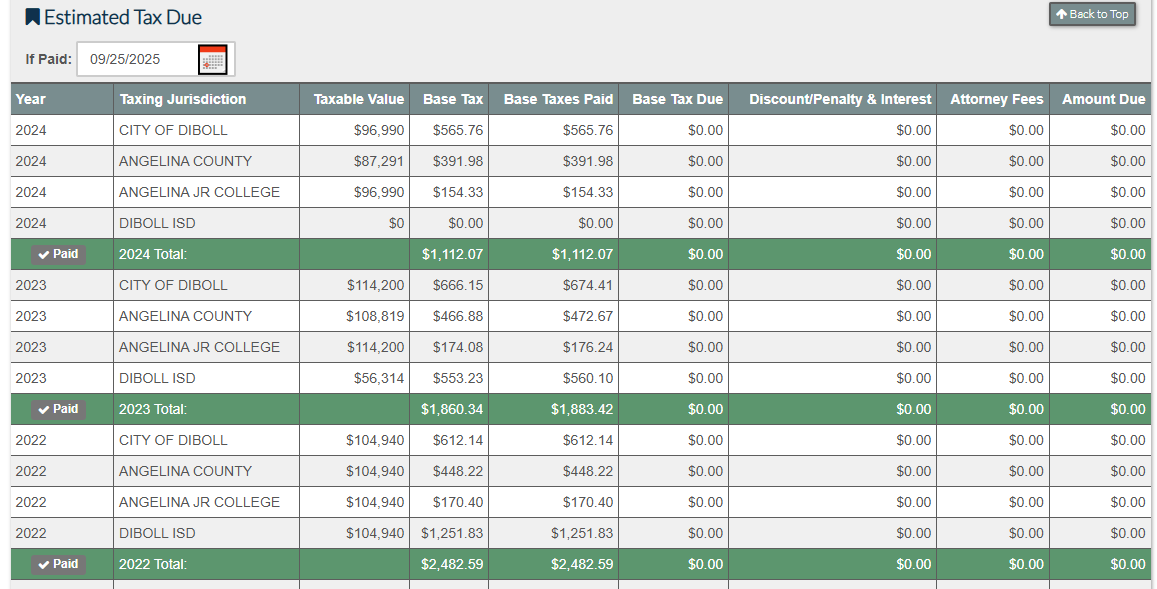Click the Discount/Penalty & Interest column header

840,99
